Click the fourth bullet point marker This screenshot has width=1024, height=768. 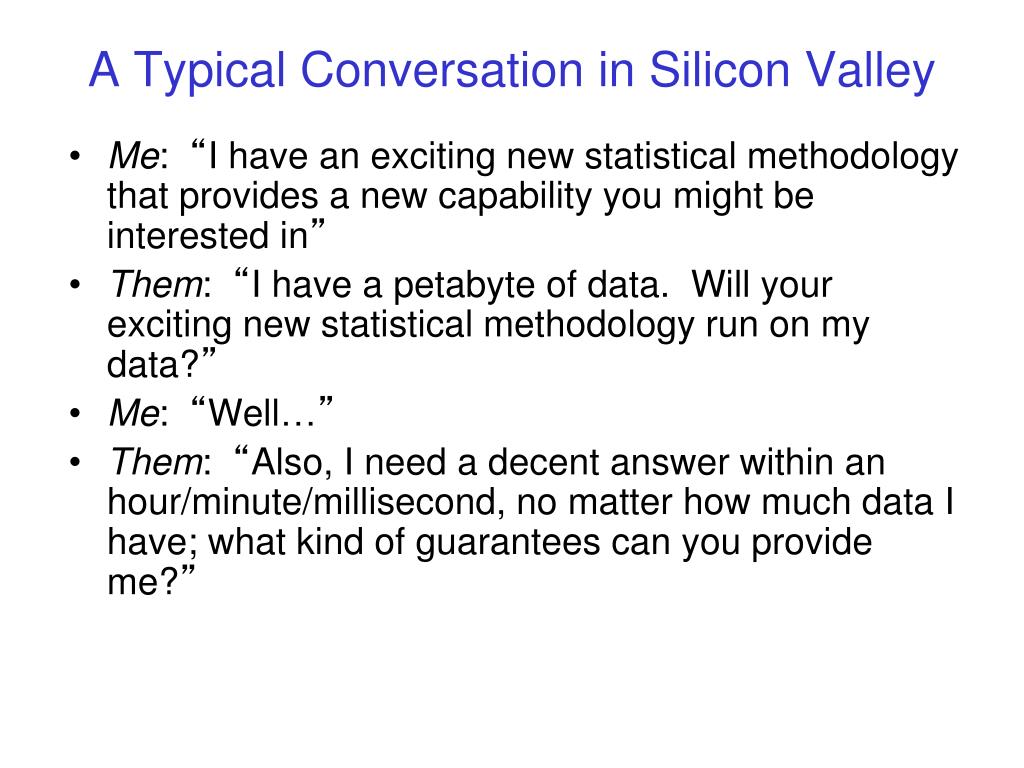(75, 462)
